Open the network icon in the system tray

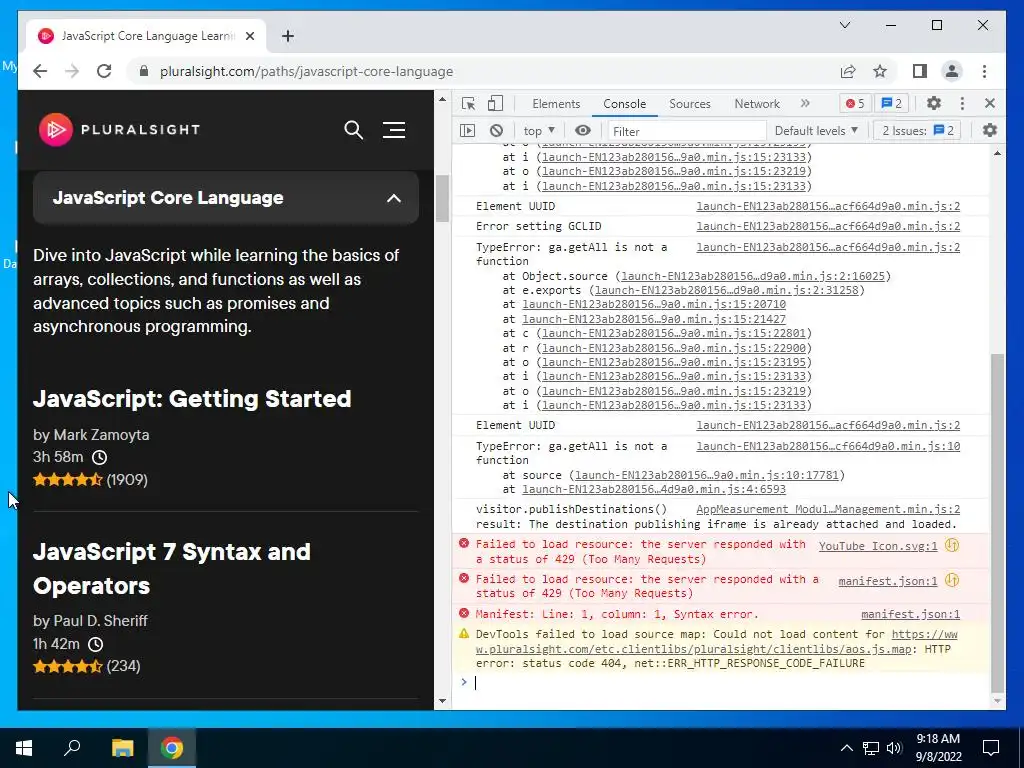click(x=871, y=748)
